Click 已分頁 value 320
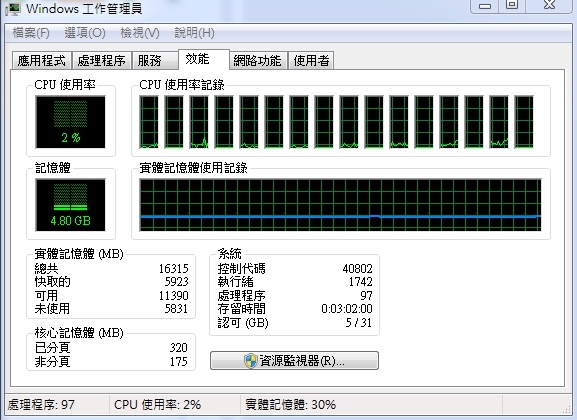 (x=178, y=347)
